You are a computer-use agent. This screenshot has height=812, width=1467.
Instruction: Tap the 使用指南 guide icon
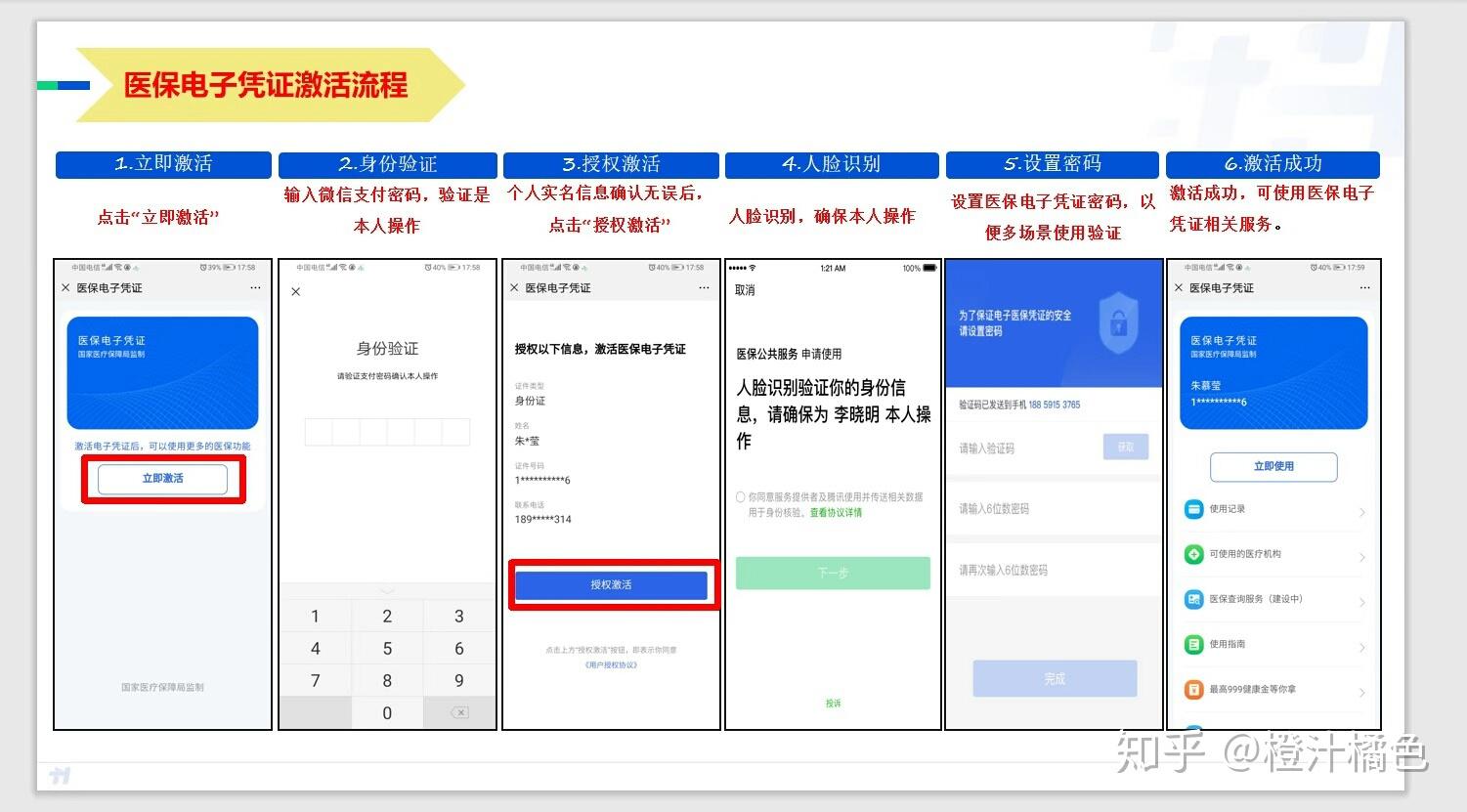(1194, 644)
